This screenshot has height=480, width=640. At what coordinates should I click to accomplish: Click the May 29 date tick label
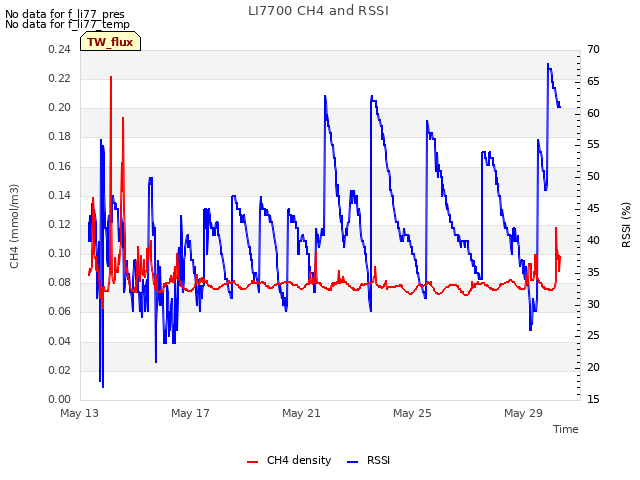click(x=523, y=413)
